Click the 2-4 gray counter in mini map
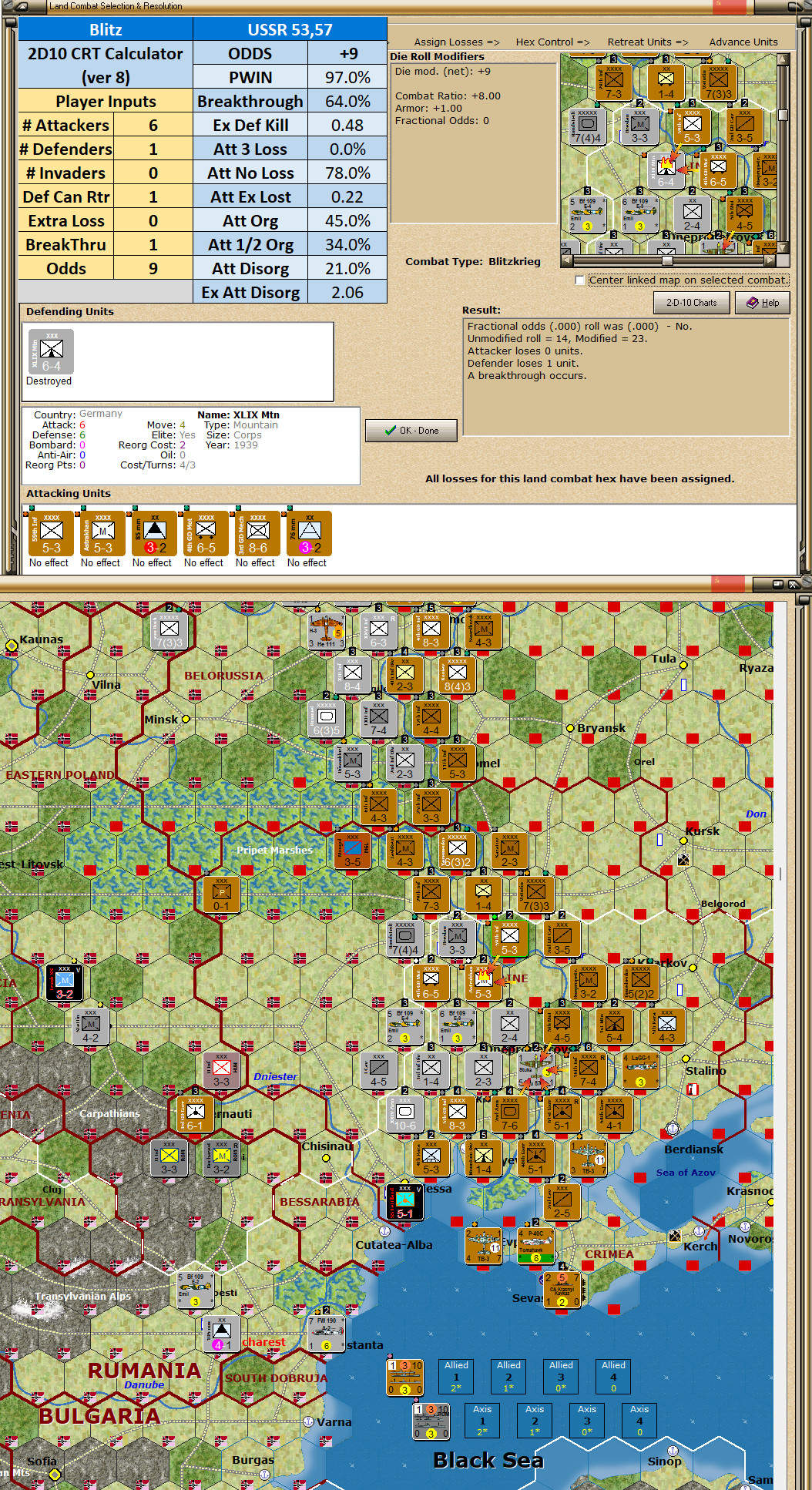 [x=692, y=214]
